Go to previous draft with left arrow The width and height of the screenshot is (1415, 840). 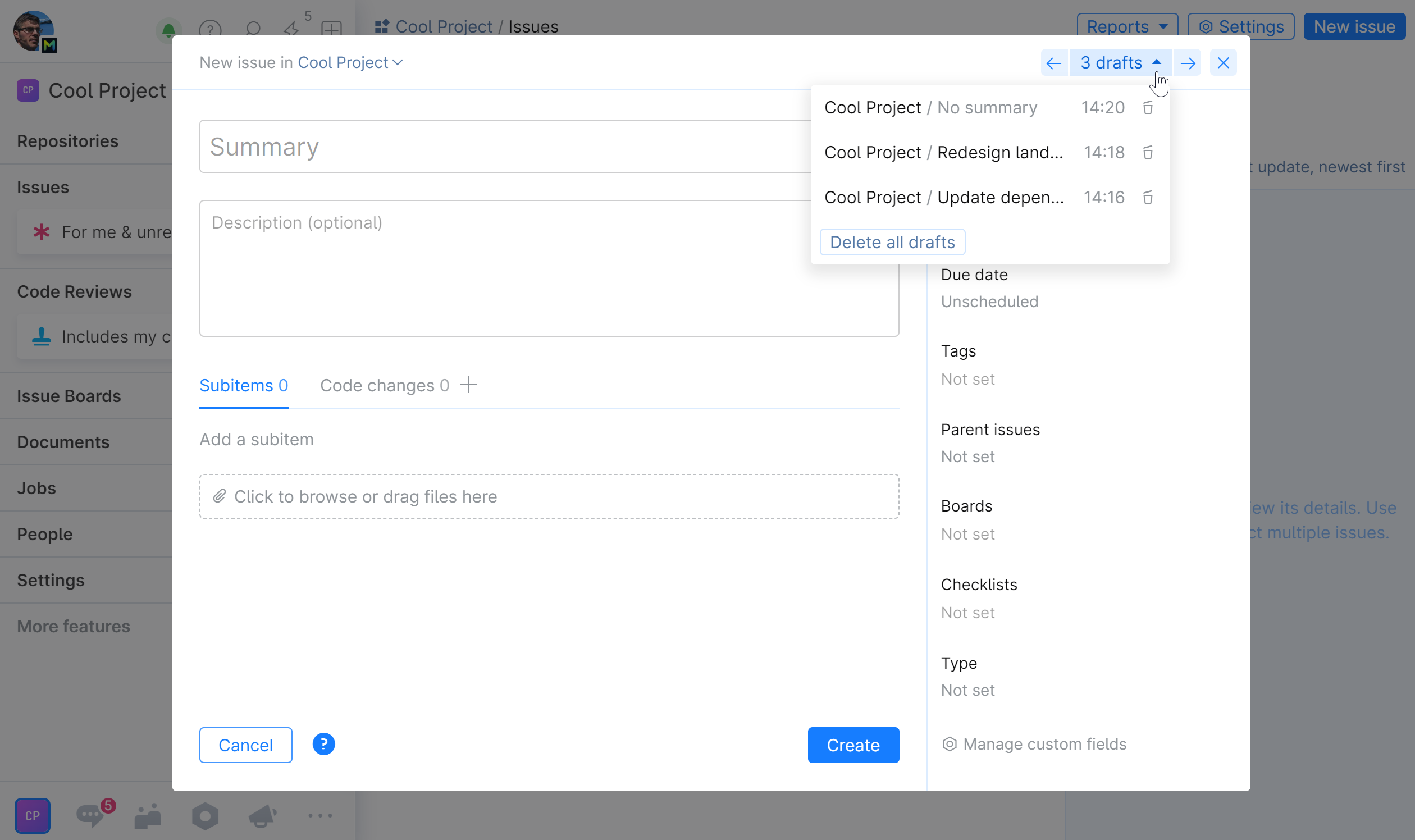(1053, 62)
